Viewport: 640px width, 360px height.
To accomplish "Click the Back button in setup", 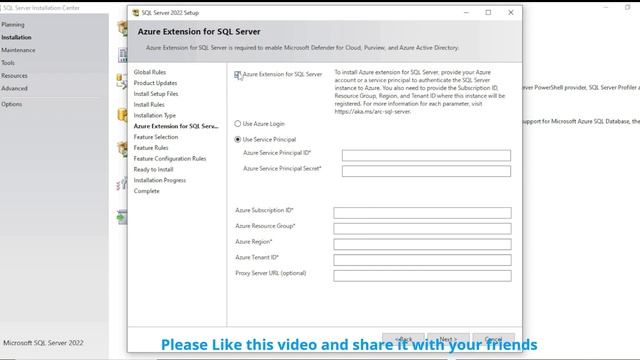I will click(403, 339).
